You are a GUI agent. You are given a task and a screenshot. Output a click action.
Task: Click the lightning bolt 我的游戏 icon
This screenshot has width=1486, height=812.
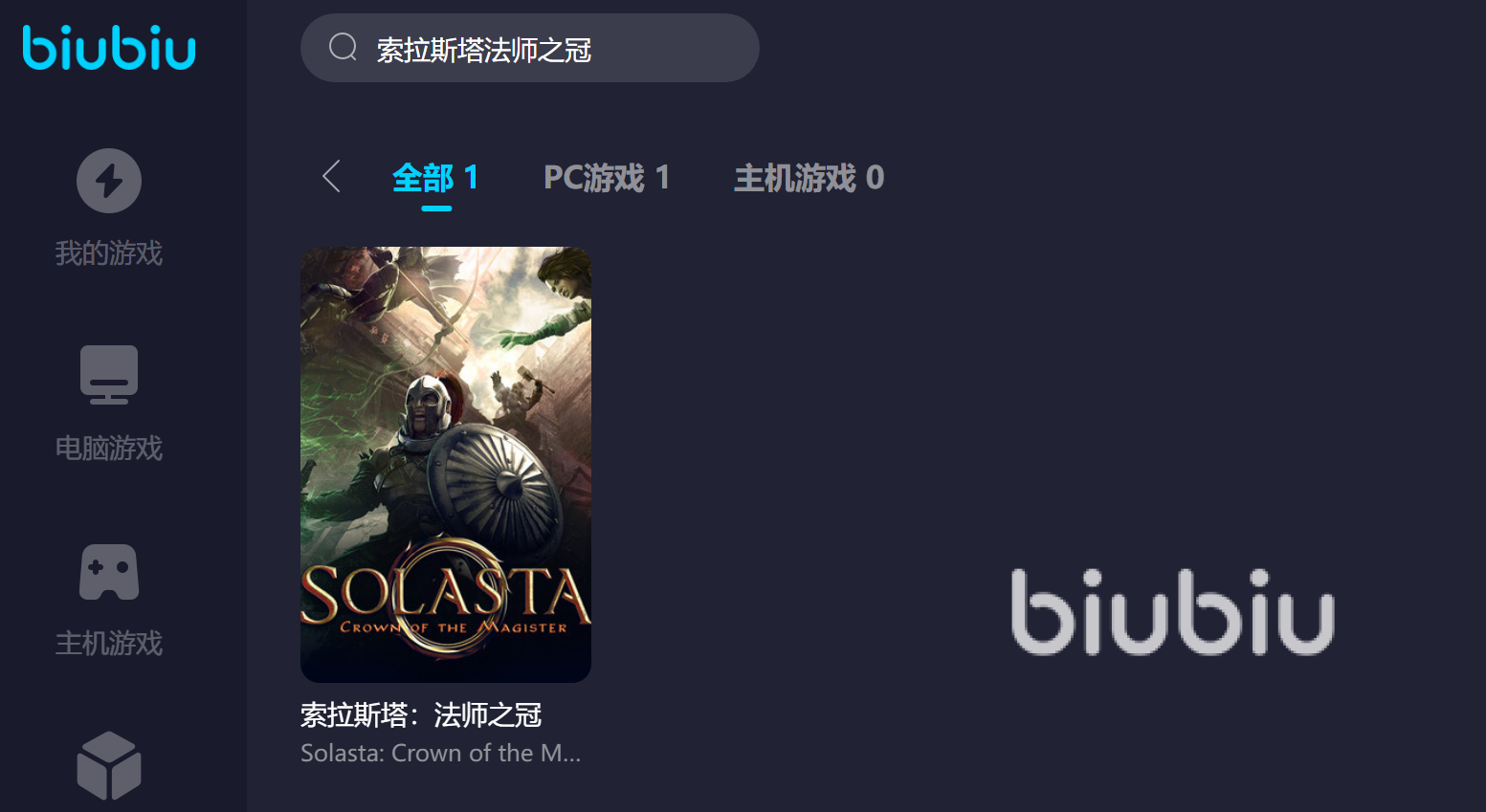109,181
